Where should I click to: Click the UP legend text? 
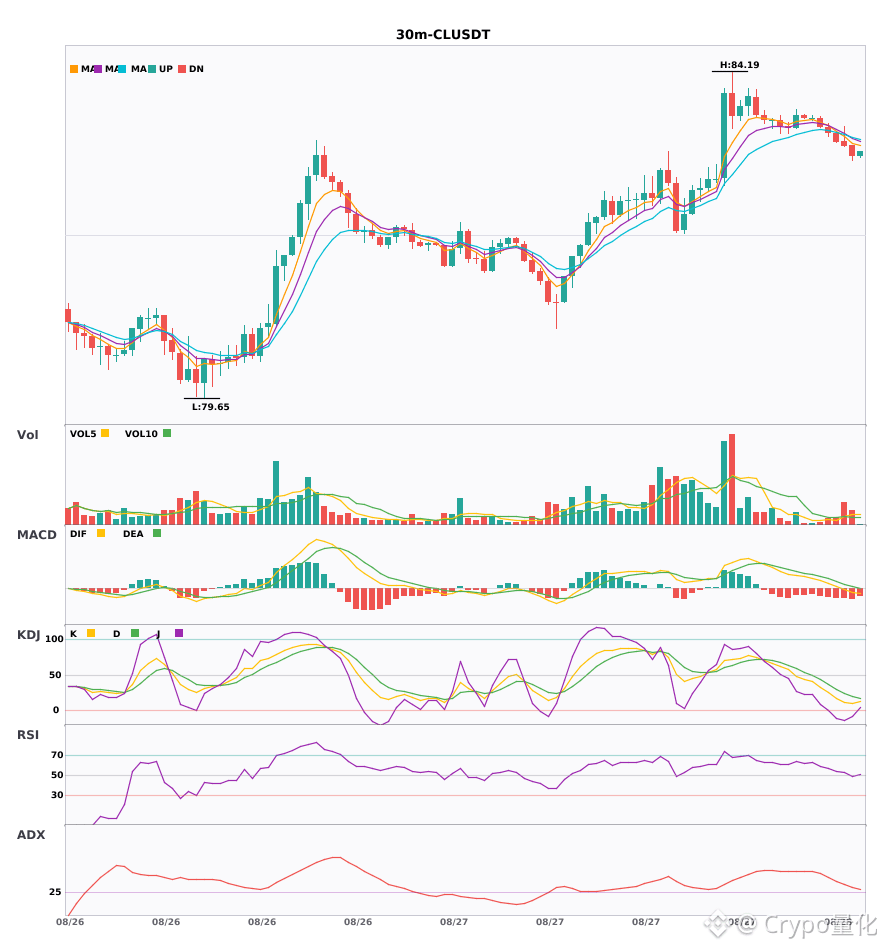[166, 69]
